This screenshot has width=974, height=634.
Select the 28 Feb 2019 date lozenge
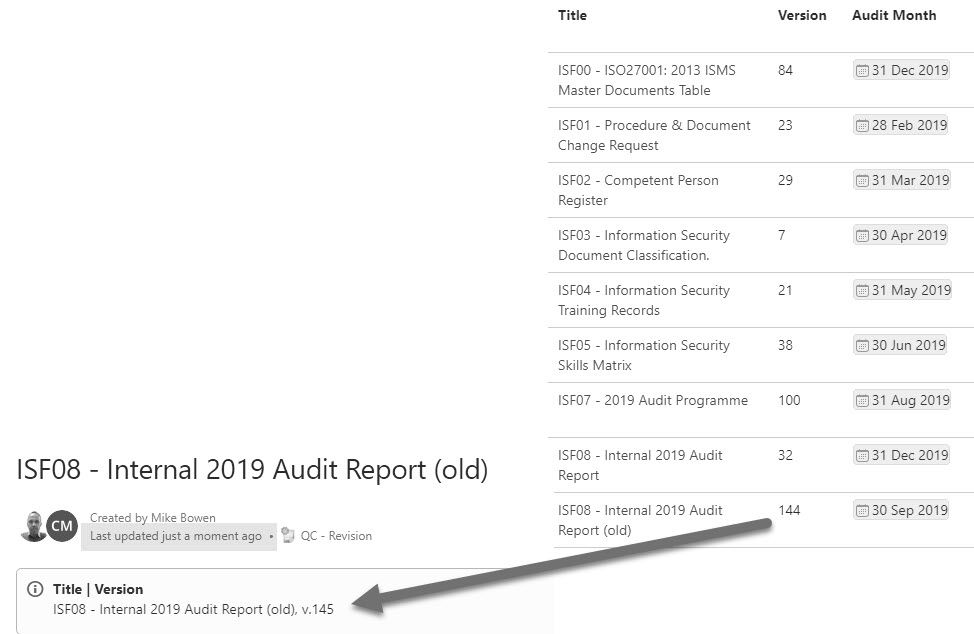(901, 125)
